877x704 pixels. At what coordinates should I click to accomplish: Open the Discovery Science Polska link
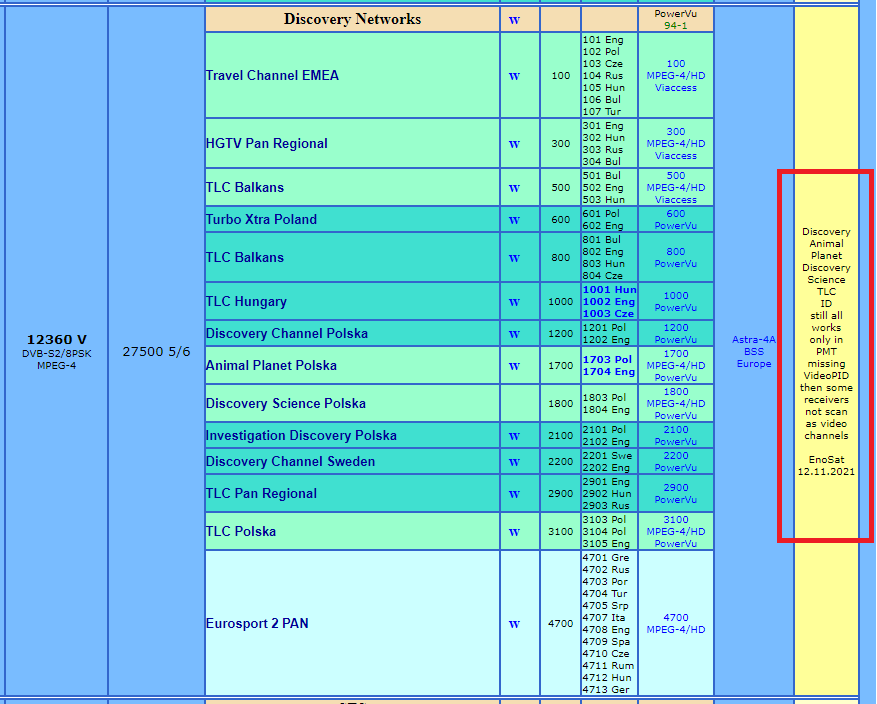pyautogui.click(x=285, y=403)
